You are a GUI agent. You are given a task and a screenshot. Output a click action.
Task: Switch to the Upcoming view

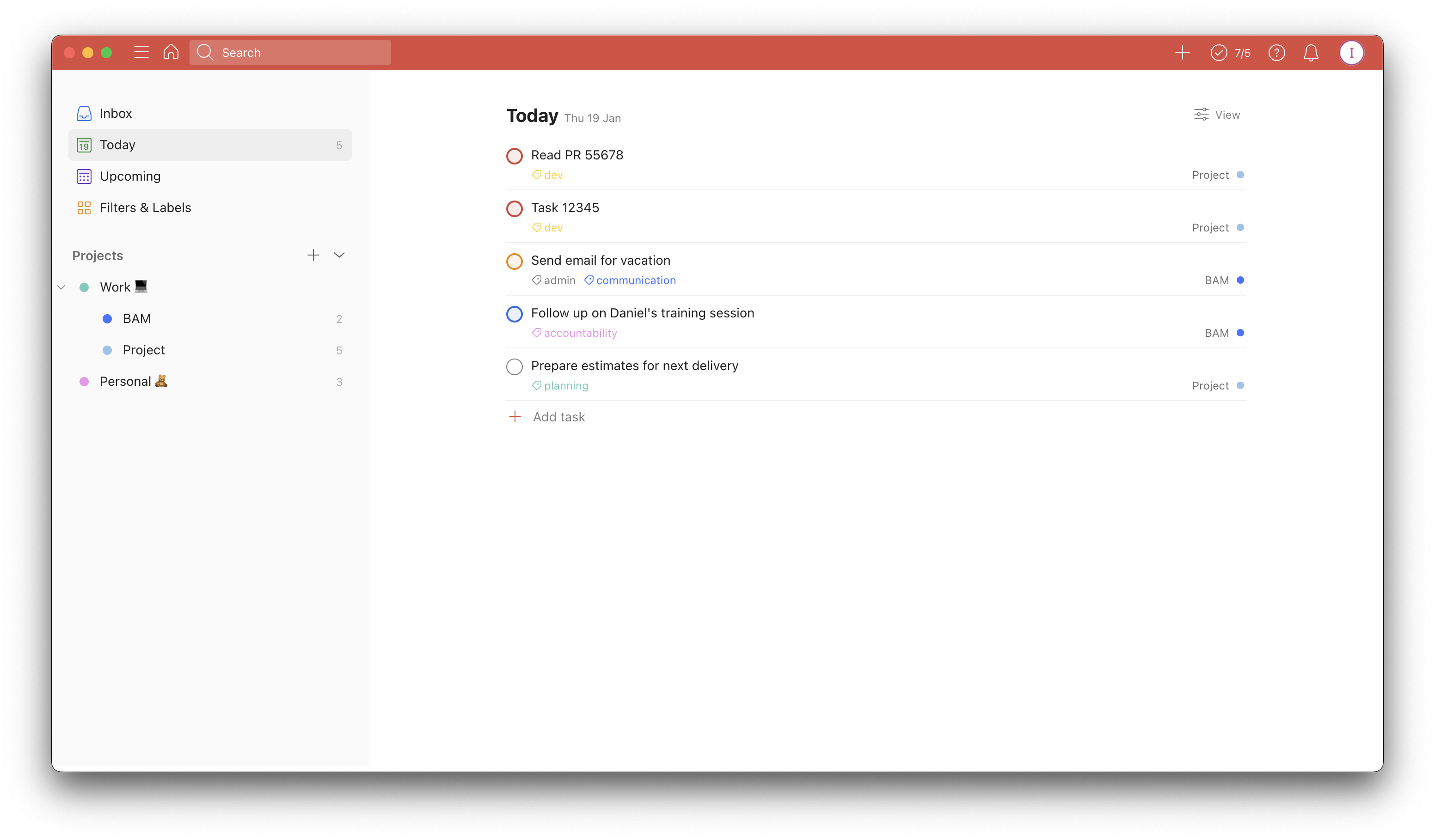[130, 177]
